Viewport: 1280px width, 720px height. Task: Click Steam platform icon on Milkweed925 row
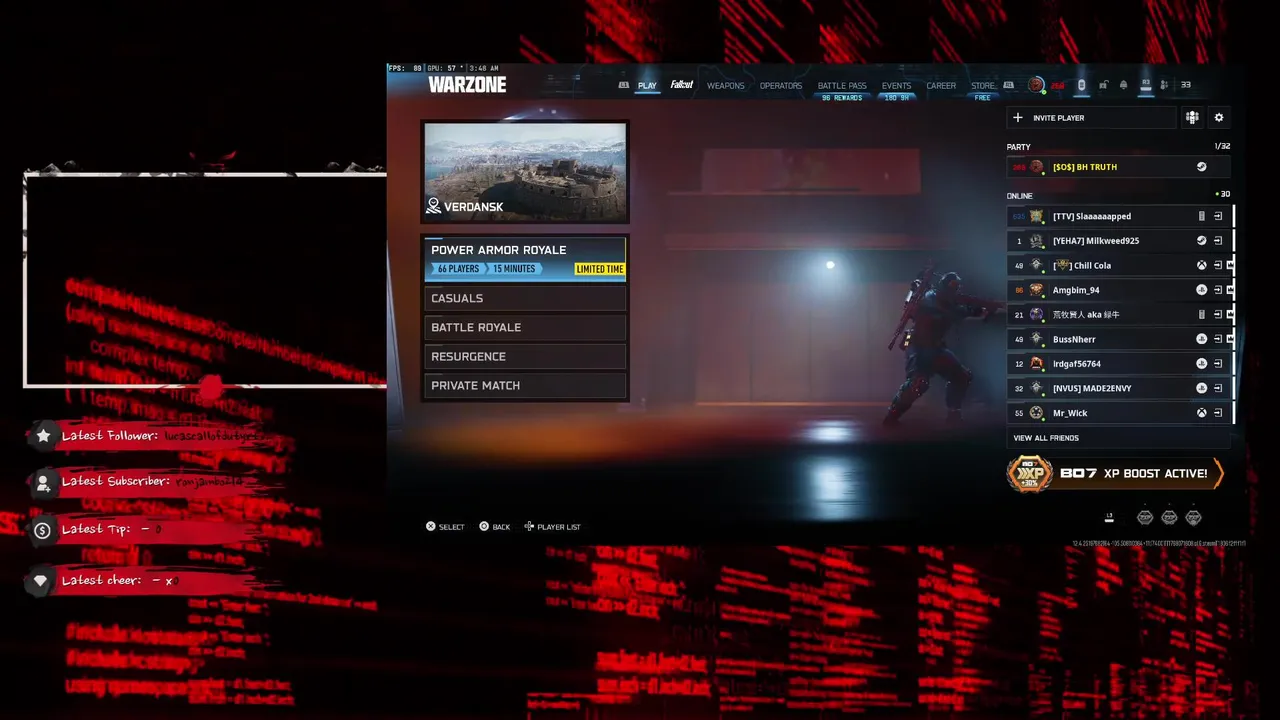pos(1202,241)
